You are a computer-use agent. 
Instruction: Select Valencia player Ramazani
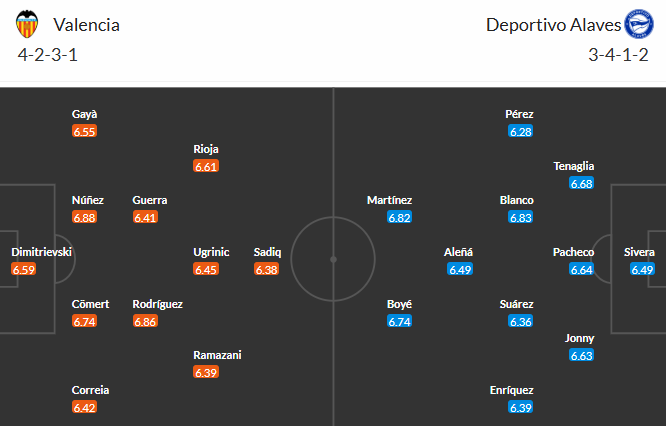click(218, 355)
